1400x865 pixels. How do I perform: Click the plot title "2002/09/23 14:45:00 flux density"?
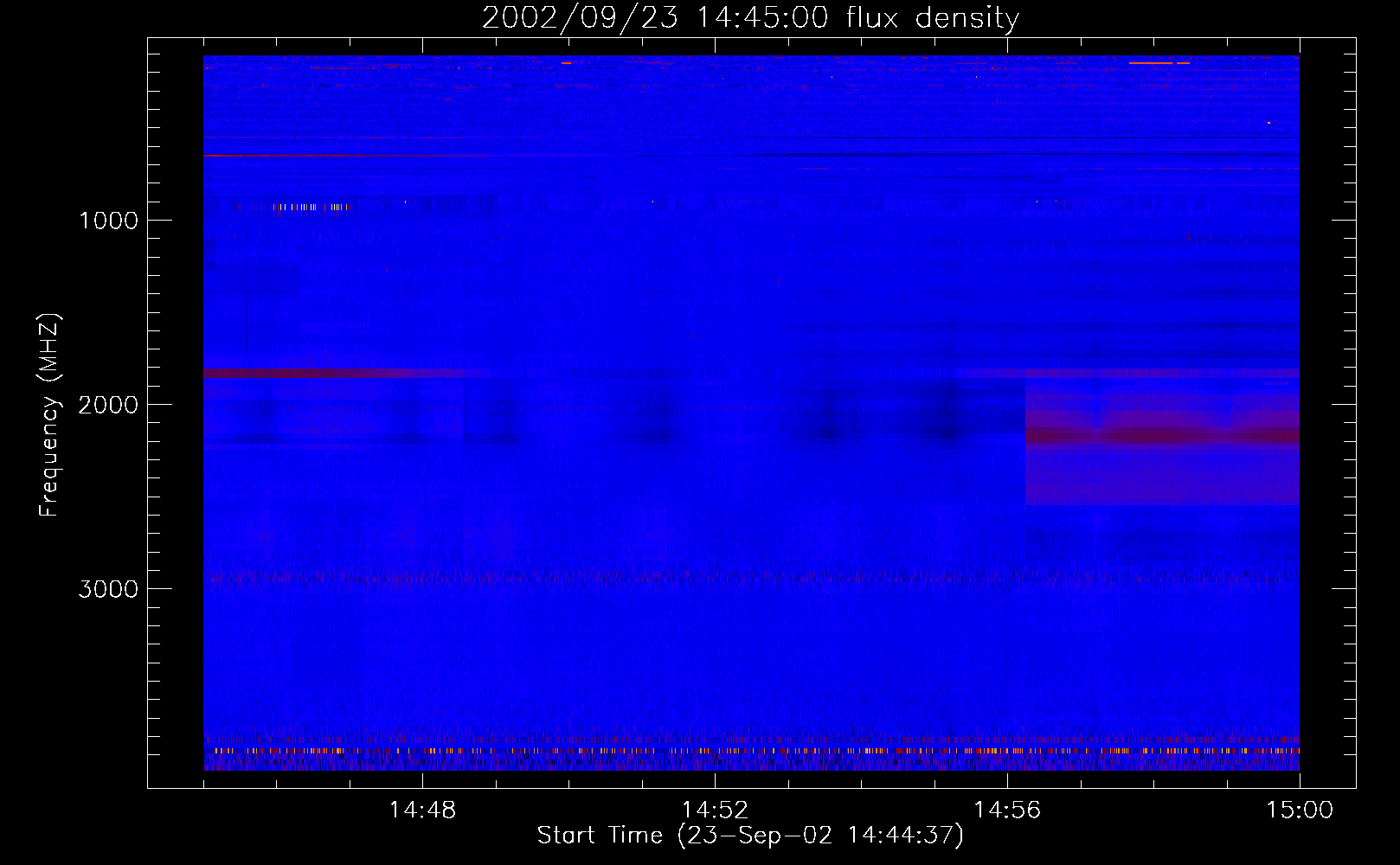click(750, 18)
